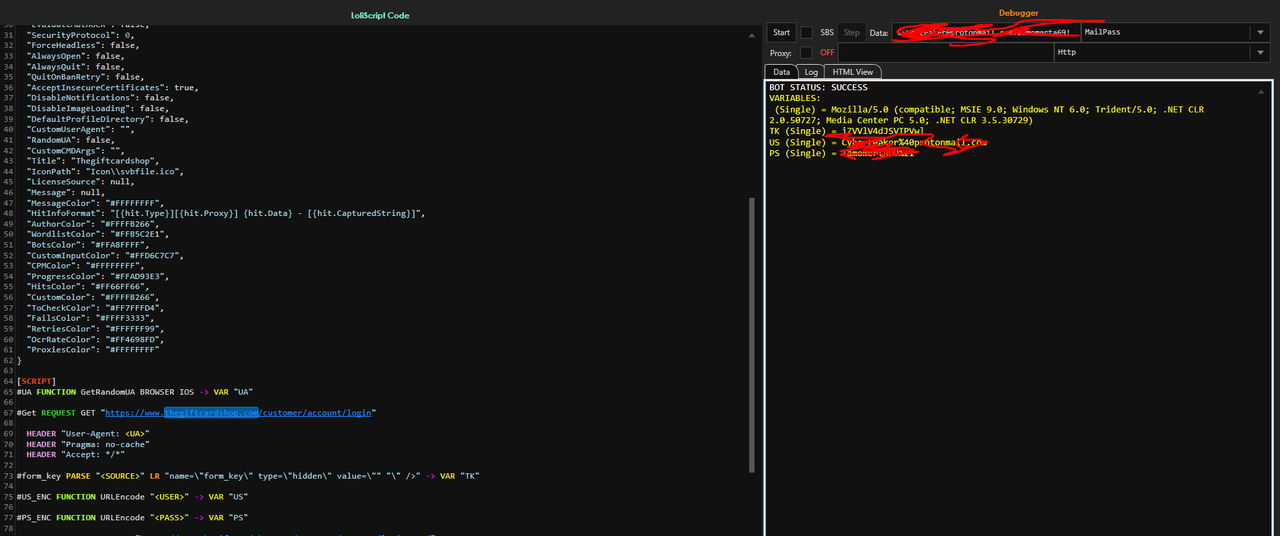1280x536 pixels.
Task: Click the "#PS_ENC FUNCTION URLEncode" line
Action: 132,517
